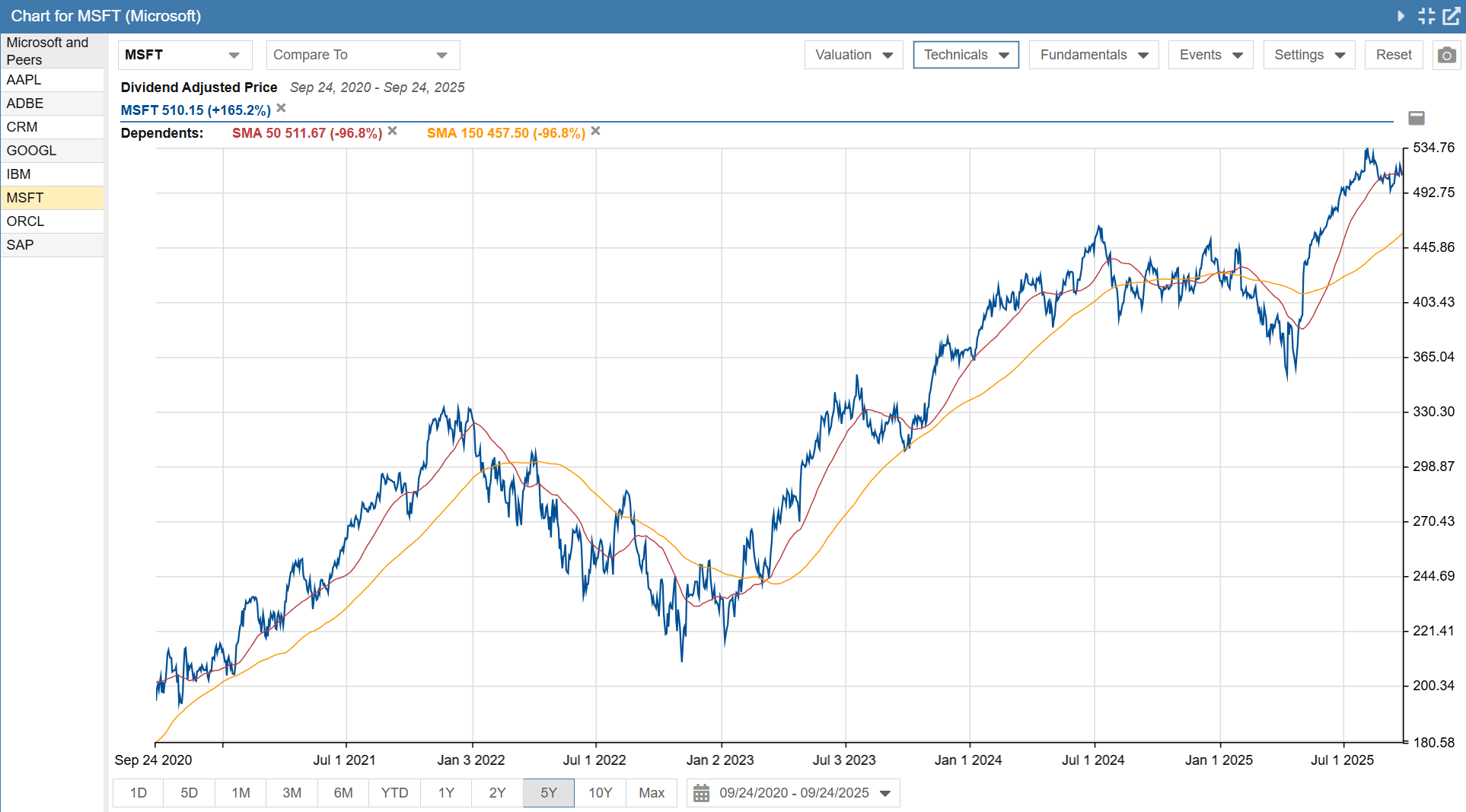Select the YTD time range
Image resolution: width=1466 pixels, height=812 pixels.
[394, 793]
